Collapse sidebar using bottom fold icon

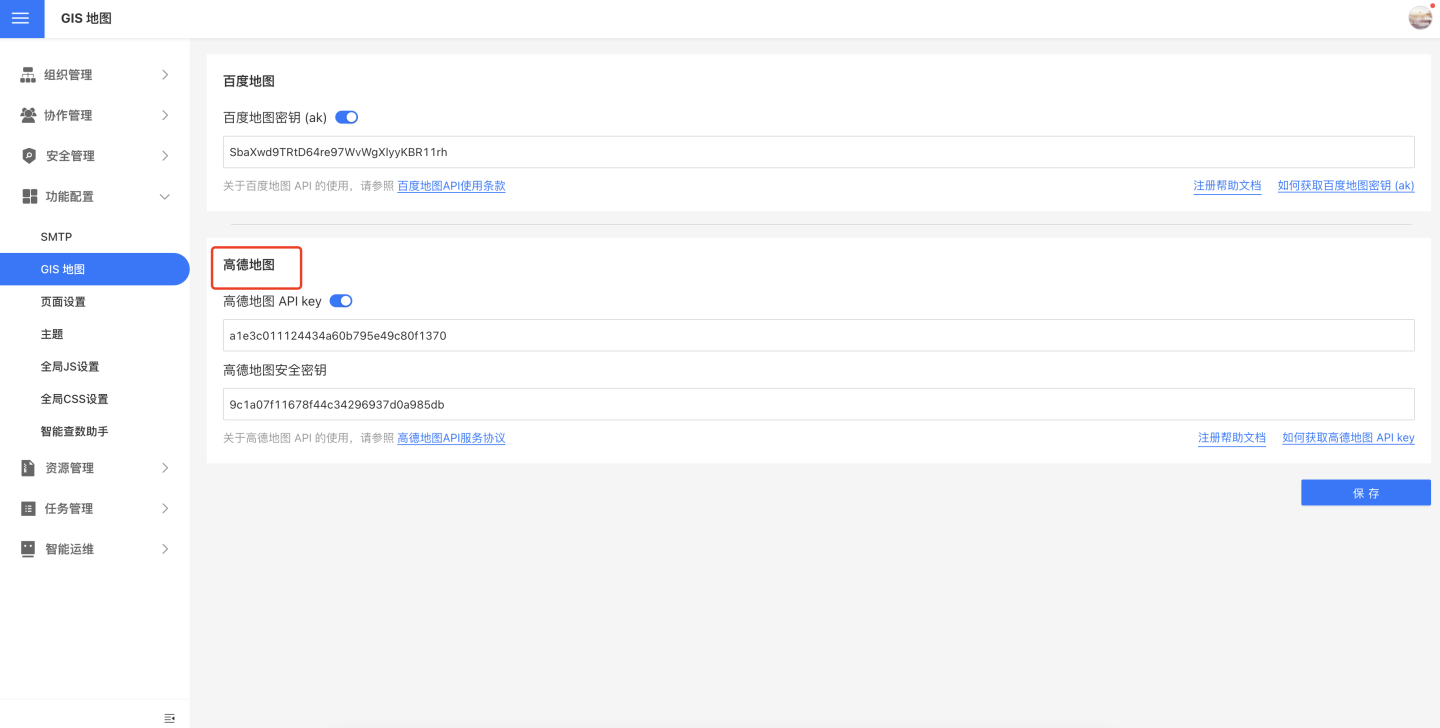pos(169,718)
